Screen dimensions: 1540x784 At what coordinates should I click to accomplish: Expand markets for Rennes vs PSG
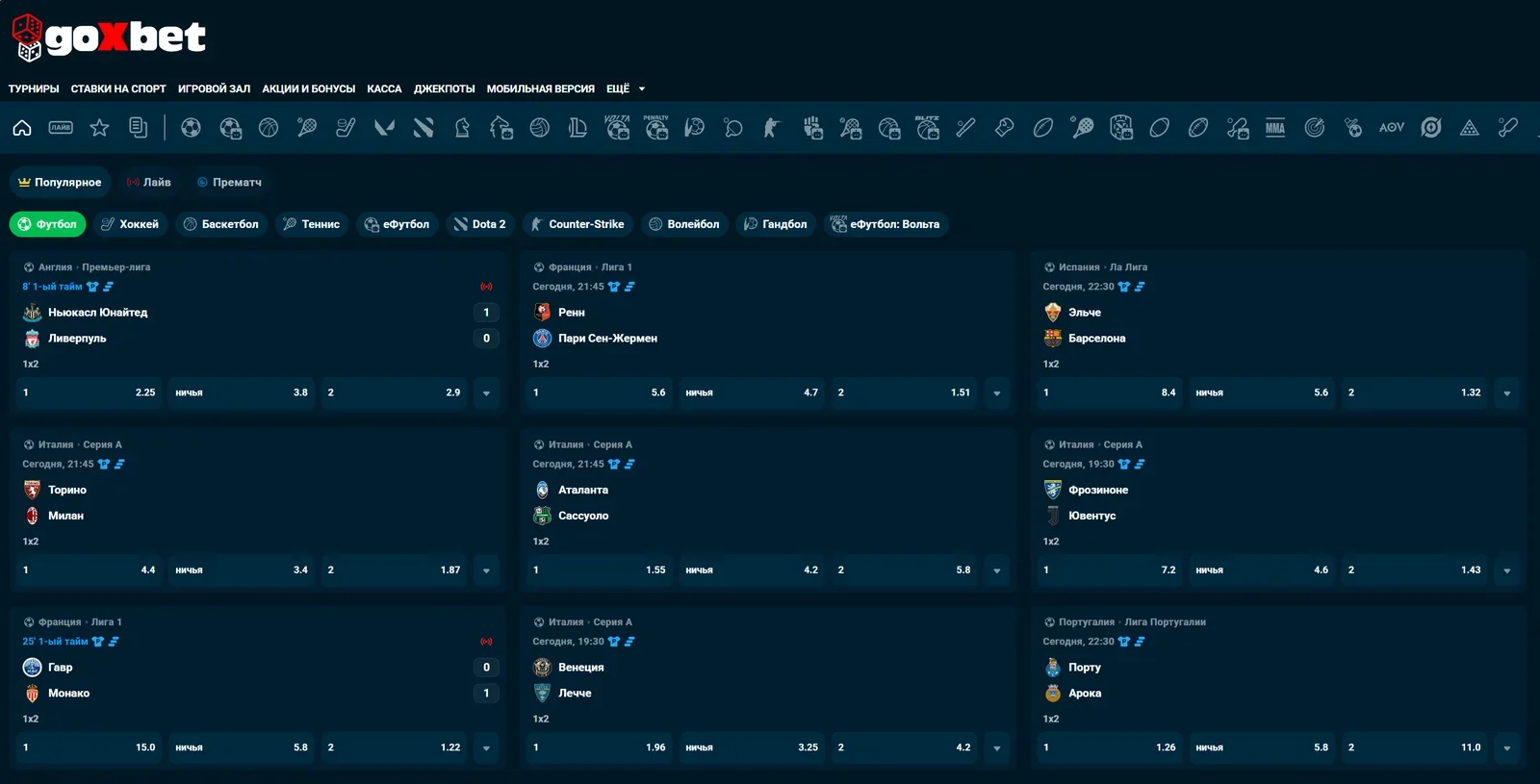[996, 392]
